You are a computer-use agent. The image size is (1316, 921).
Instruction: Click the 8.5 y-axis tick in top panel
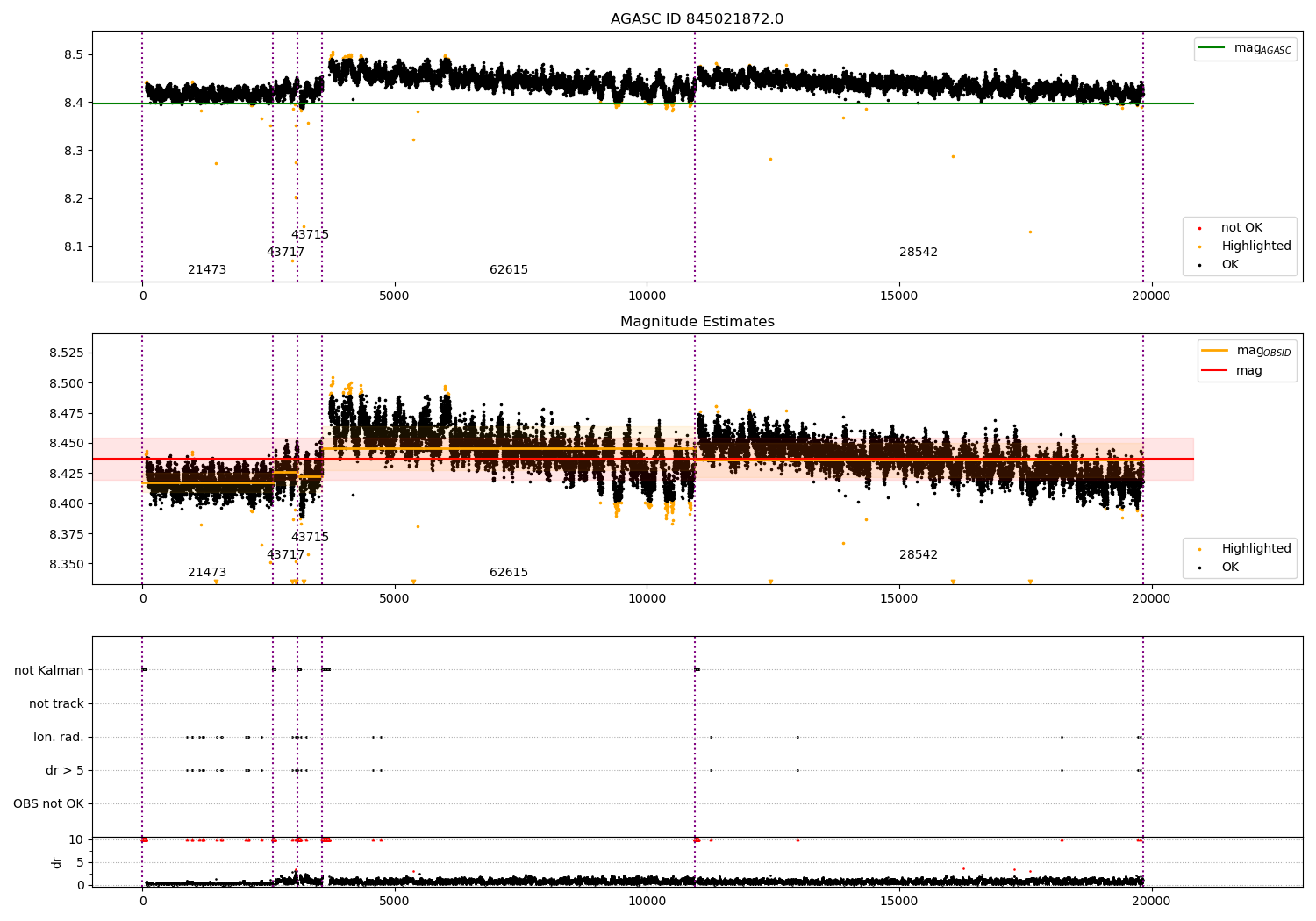click(x=73, y=55)
